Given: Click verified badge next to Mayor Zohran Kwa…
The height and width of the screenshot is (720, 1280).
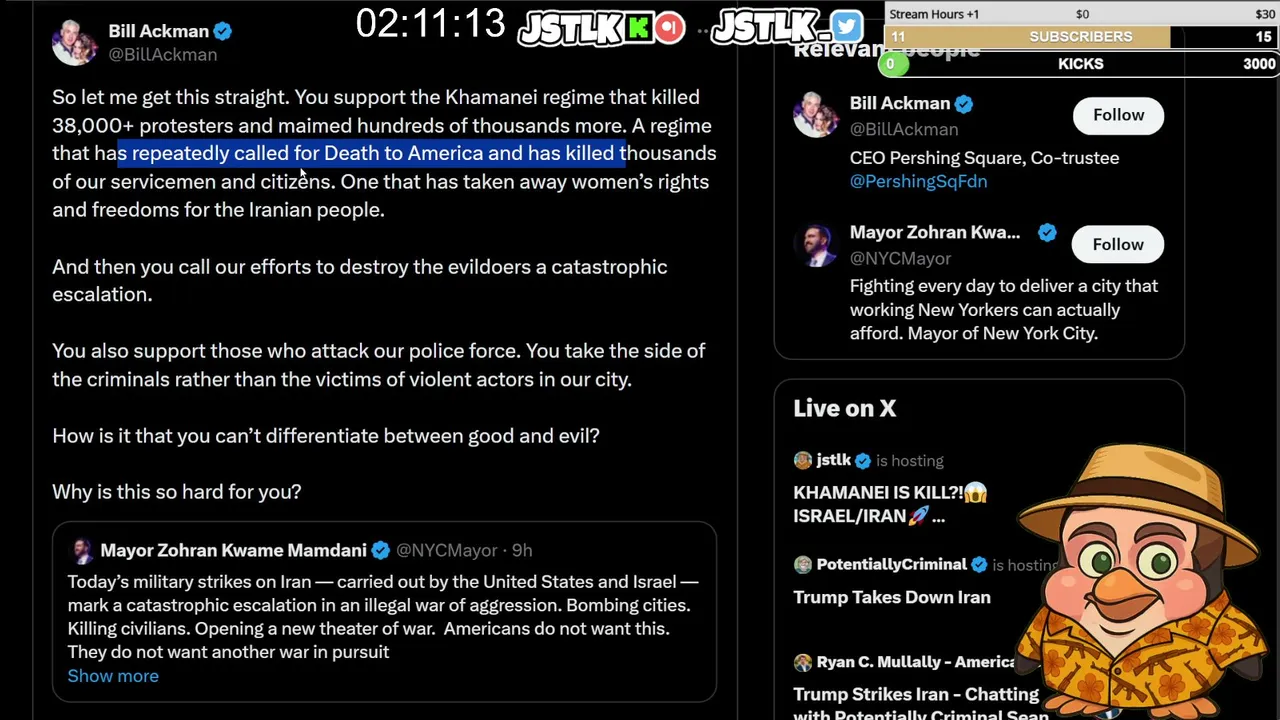Looking at the screenshot, I should [1047, 232].
